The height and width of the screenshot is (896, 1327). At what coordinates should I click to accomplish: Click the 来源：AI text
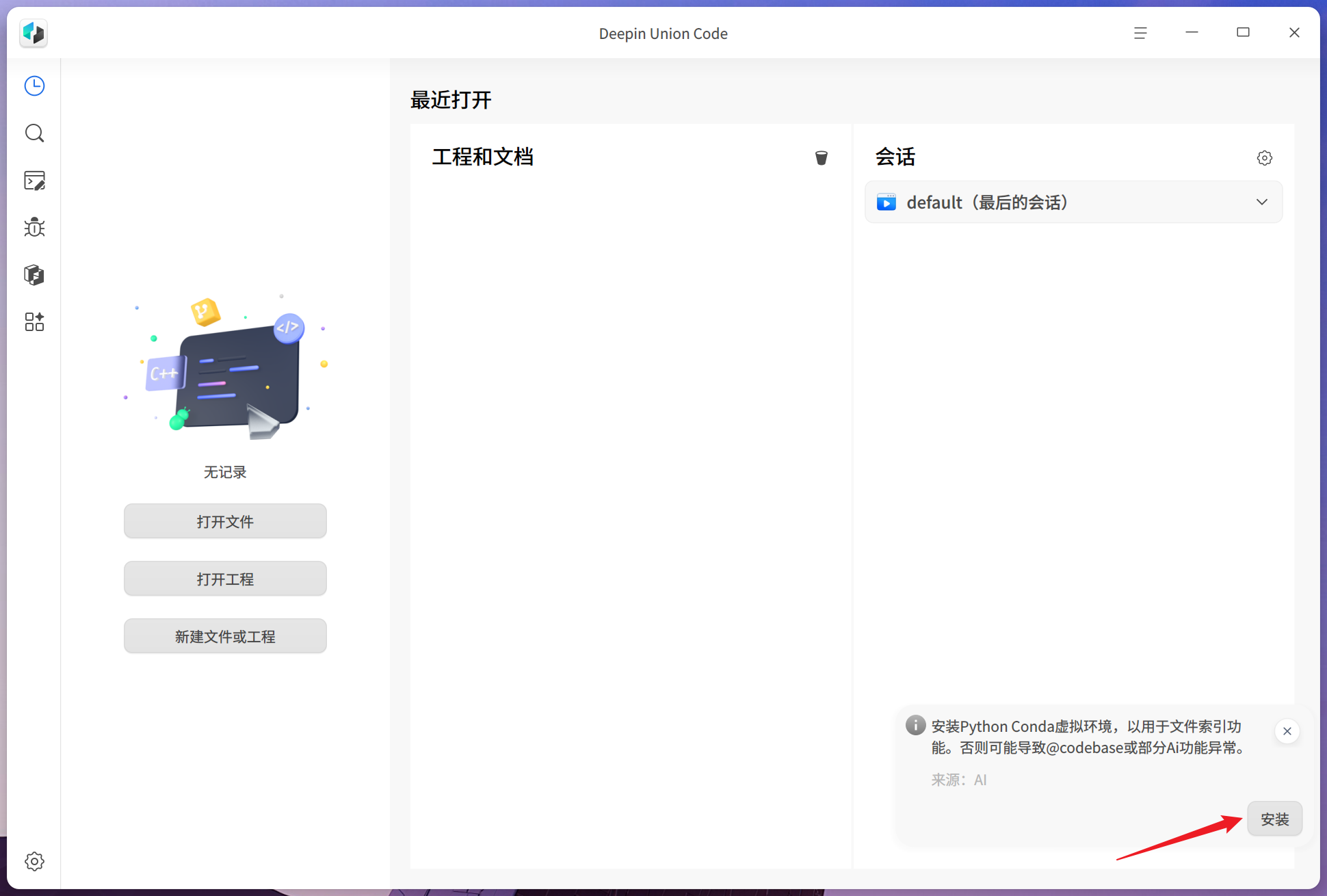tap(959, 780)
